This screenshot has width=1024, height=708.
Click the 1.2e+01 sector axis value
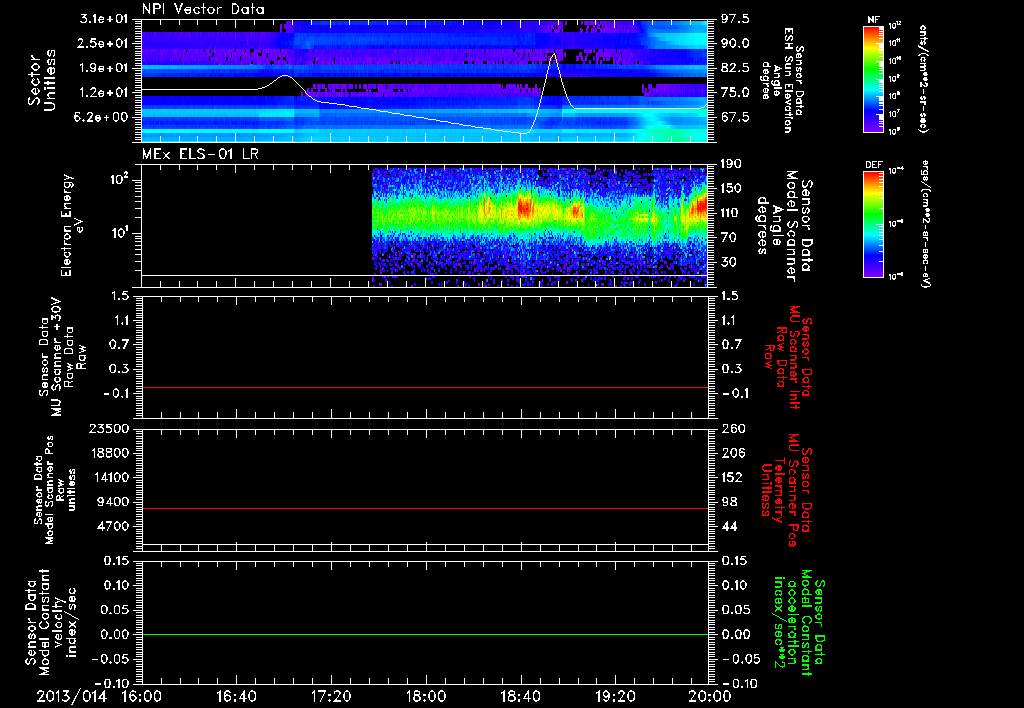click(x=104, y=93)
